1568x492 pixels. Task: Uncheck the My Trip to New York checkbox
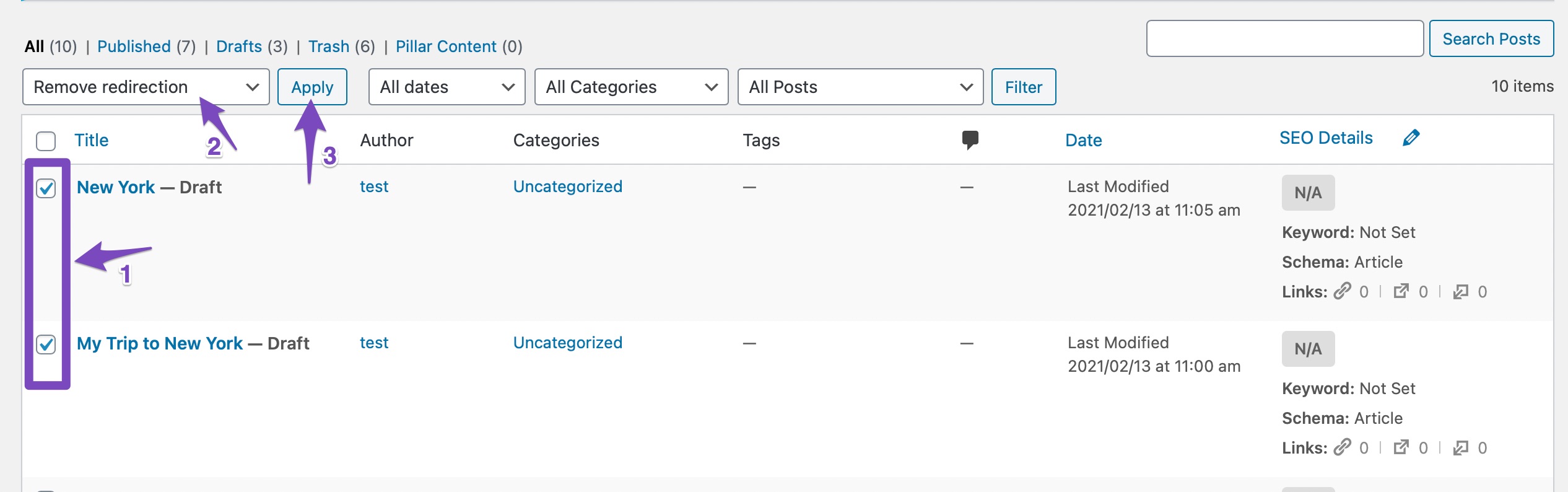pos(46,344)
